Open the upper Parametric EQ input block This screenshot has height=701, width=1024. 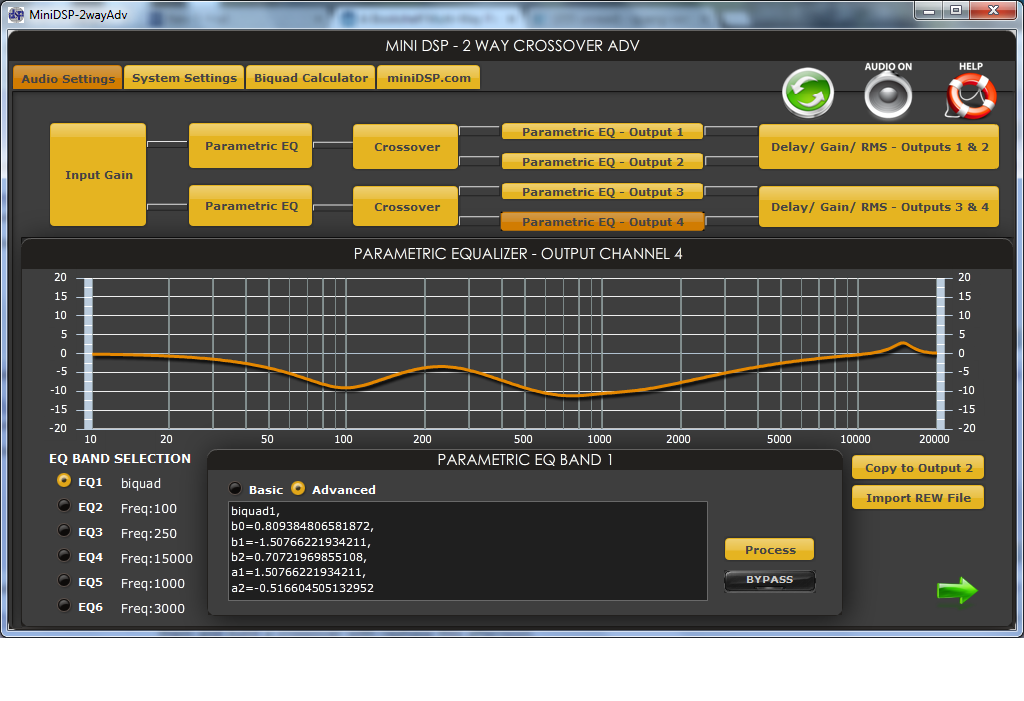251,146
